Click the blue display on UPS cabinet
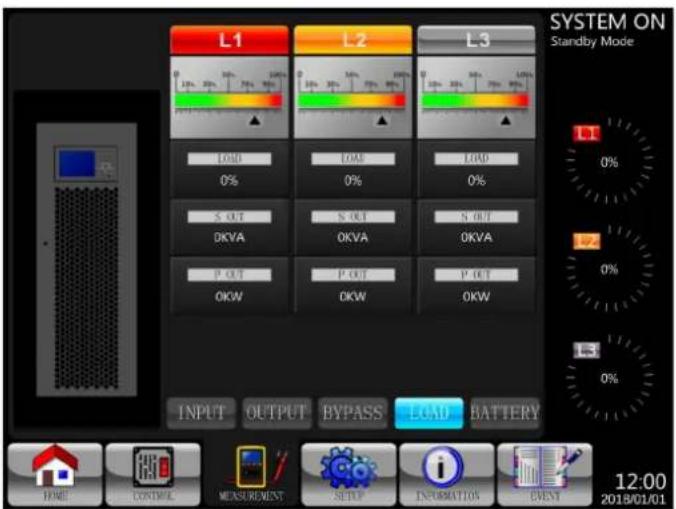 [77, 164]
